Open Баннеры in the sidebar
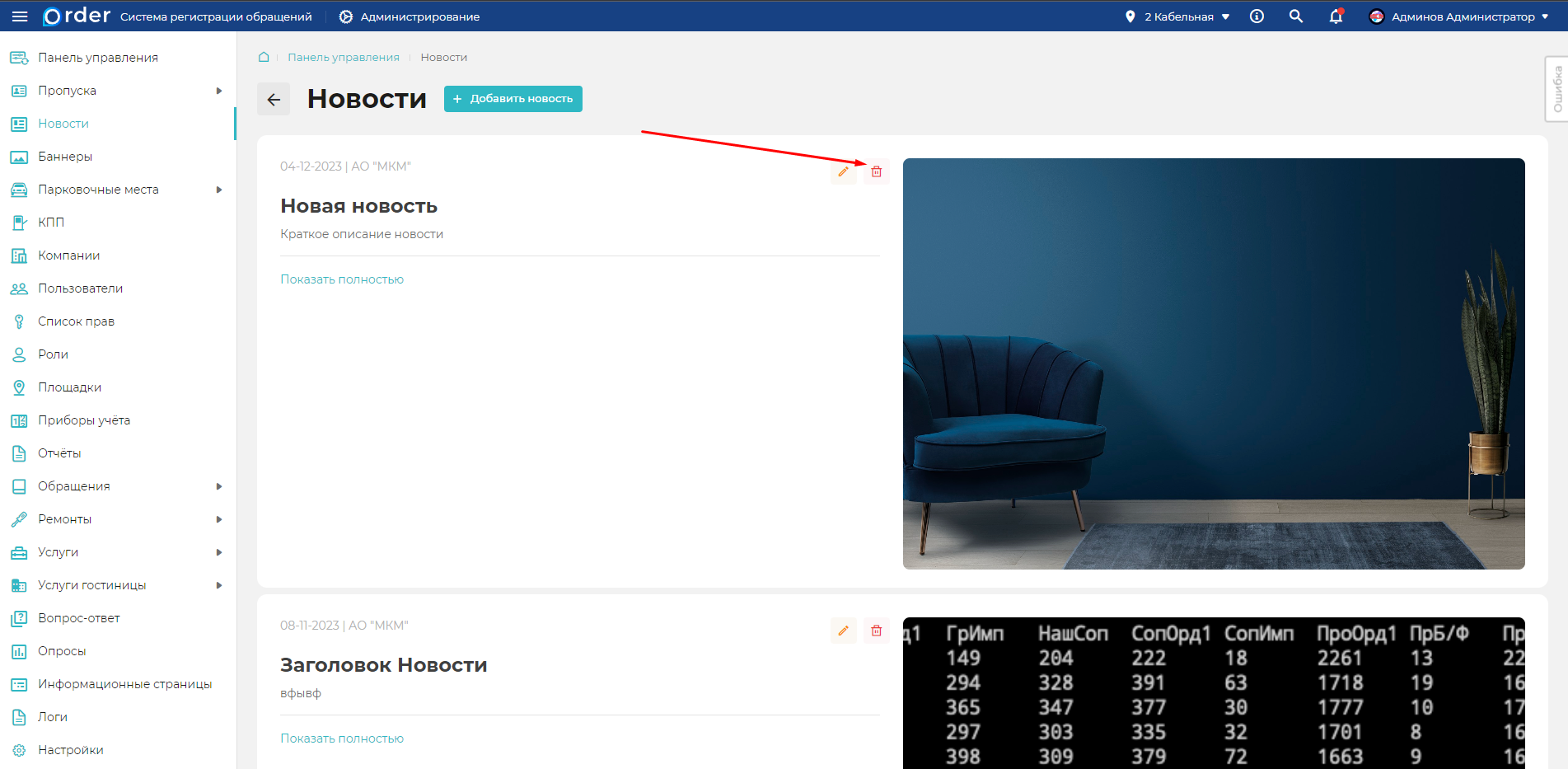Image resolution: width=1568 pixels, height=769 pixels. click(x=65, y=157)
